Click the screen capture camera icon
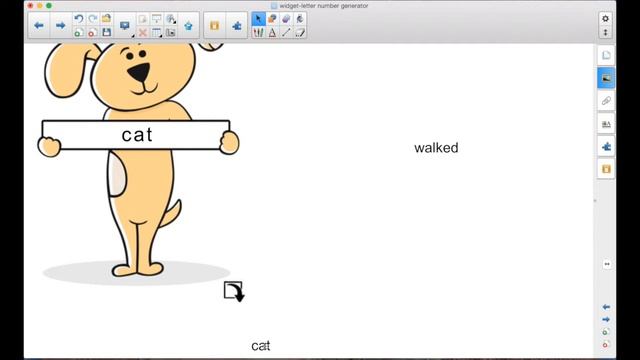640x360 pixels. 171,32
